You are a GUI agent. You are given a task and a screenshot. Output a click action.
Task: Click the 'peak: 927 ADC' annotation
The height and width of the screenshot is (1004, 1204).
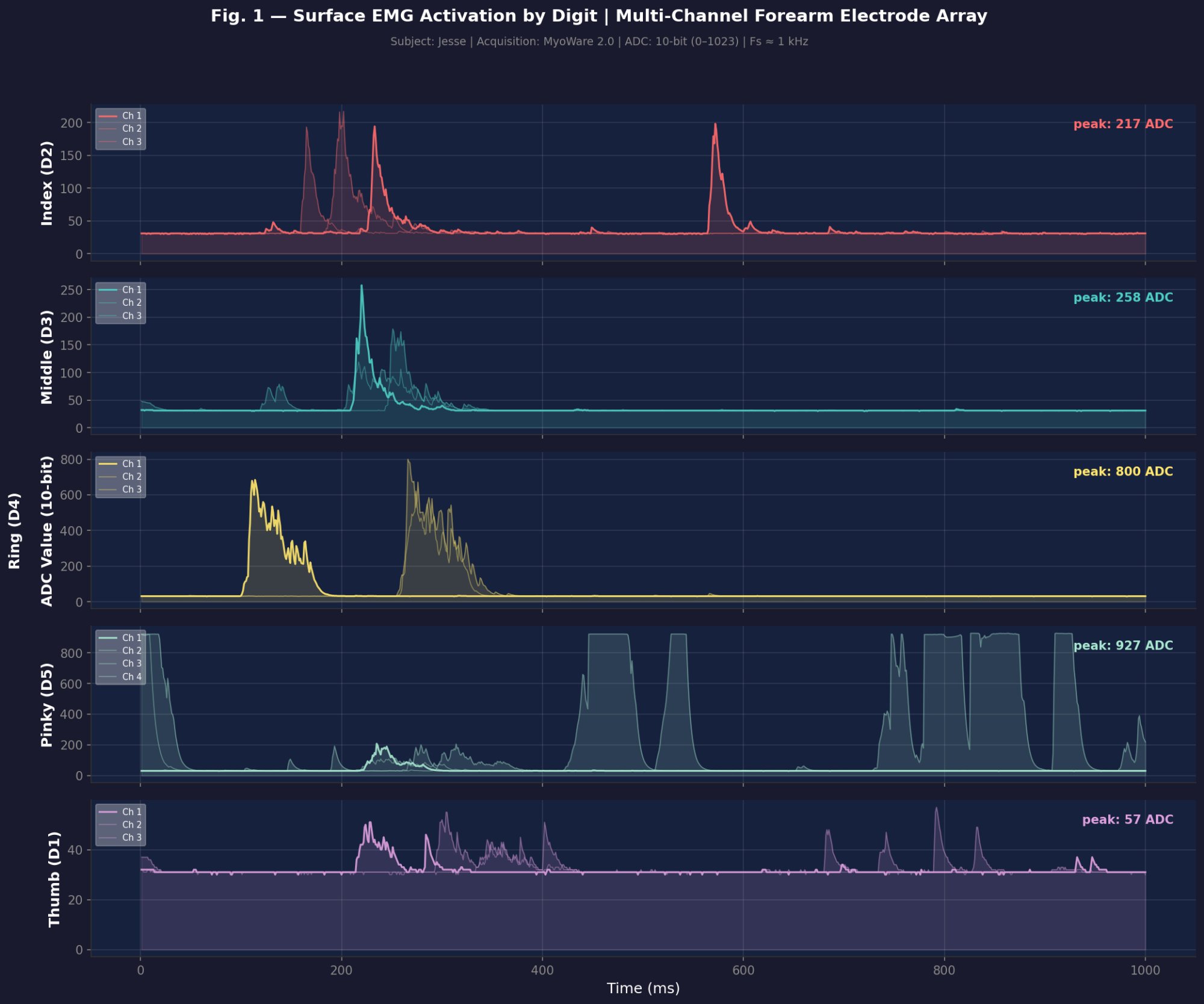tap(1123, 645)
